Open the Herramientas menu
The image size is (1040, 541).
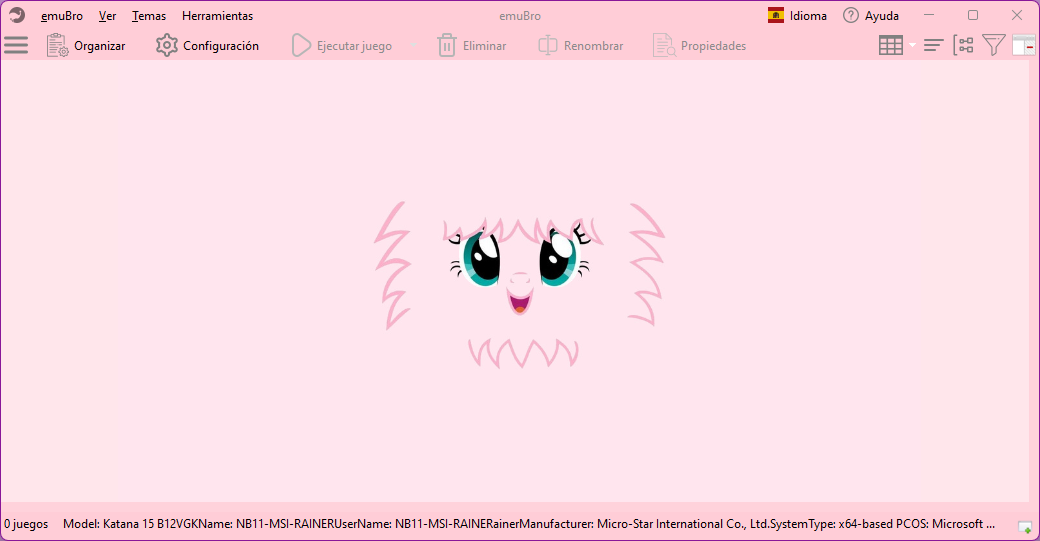pos(218,16)
